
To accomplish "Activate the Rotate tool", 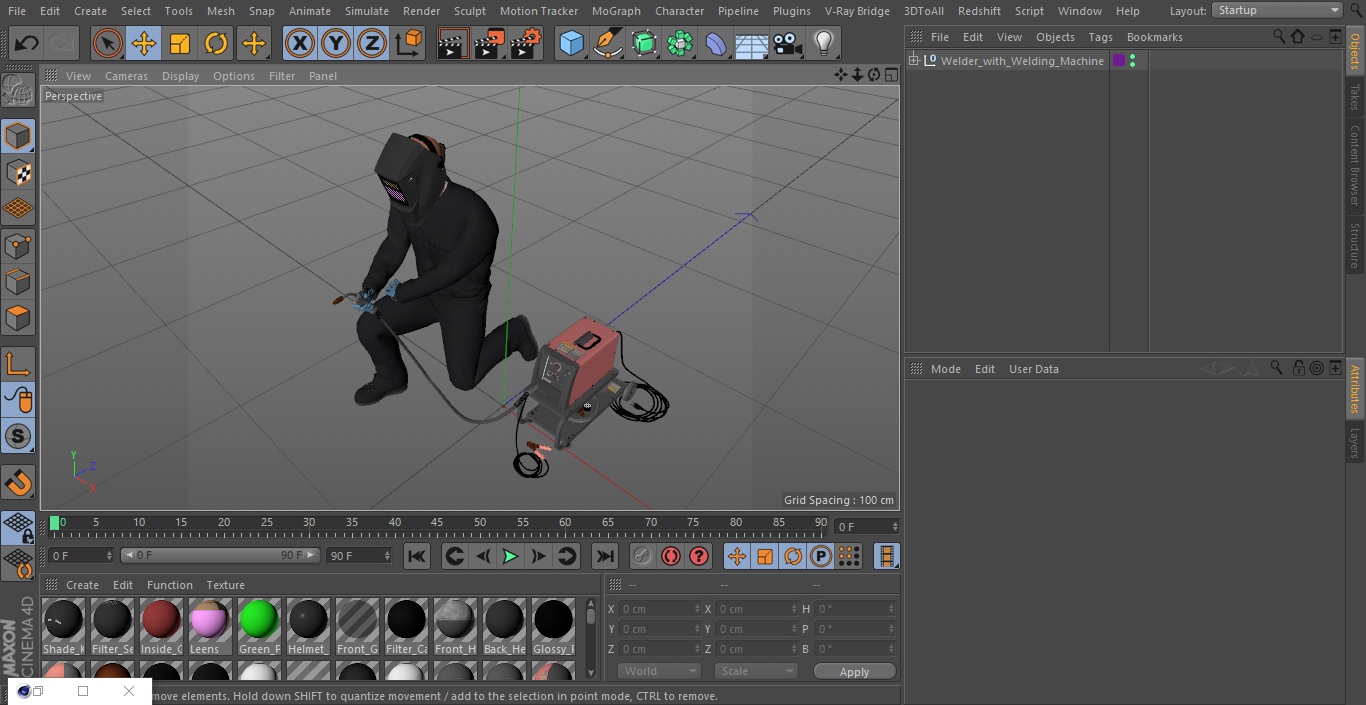I will (216, 43).
